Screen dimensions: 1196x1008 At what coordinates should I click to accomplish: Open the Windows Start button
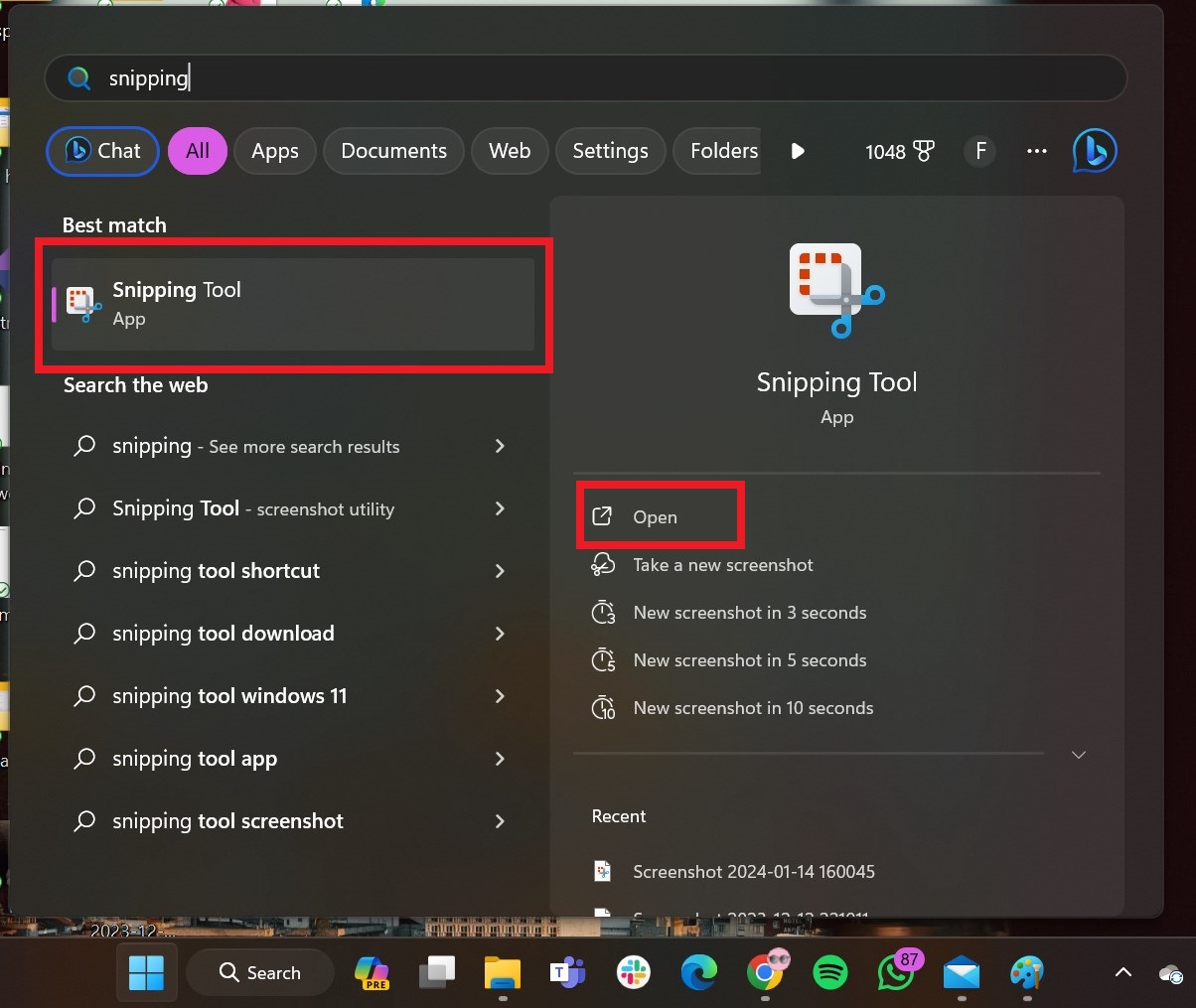(x=147, y=972)
